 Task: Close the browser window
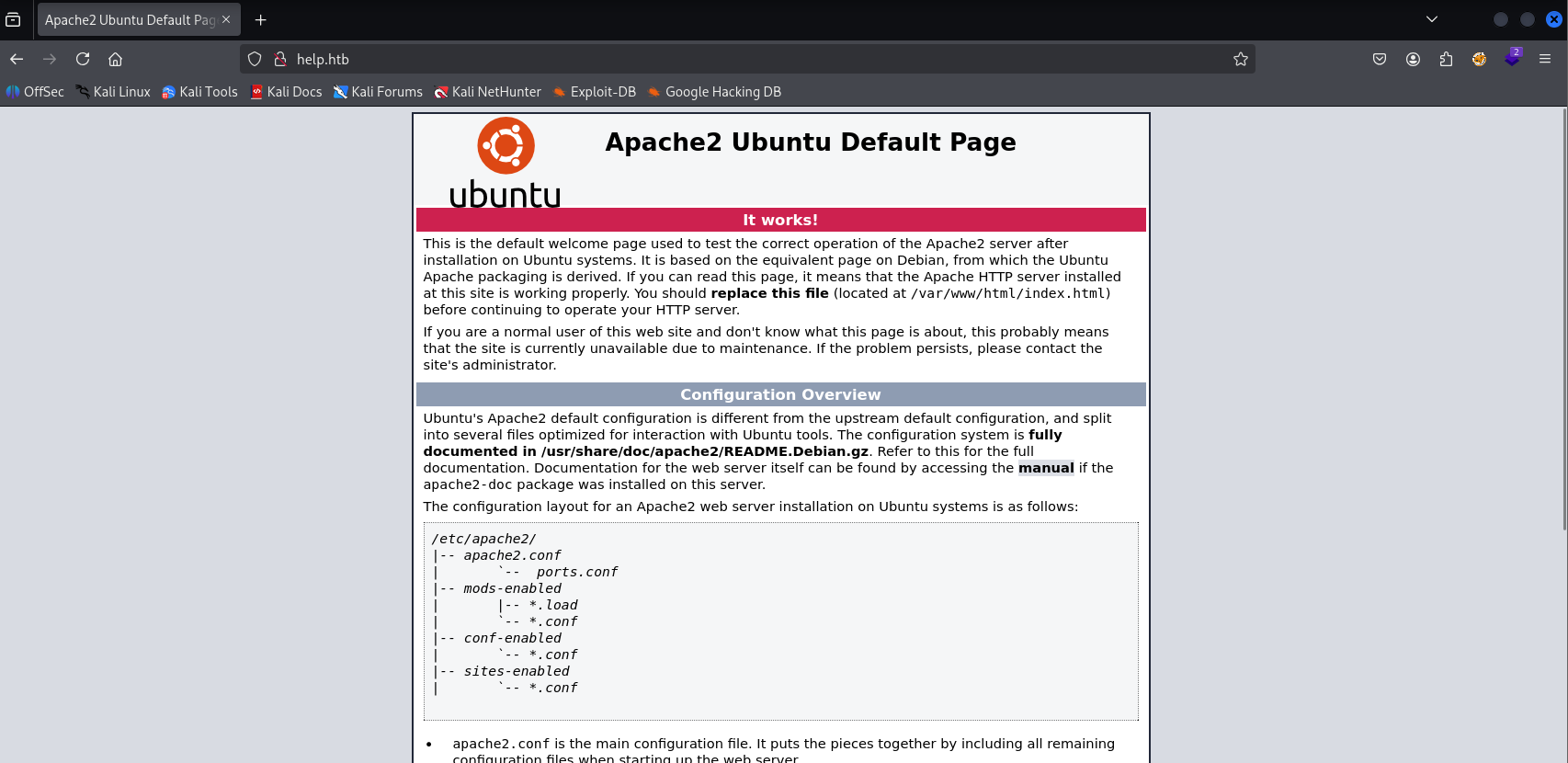1554,19
